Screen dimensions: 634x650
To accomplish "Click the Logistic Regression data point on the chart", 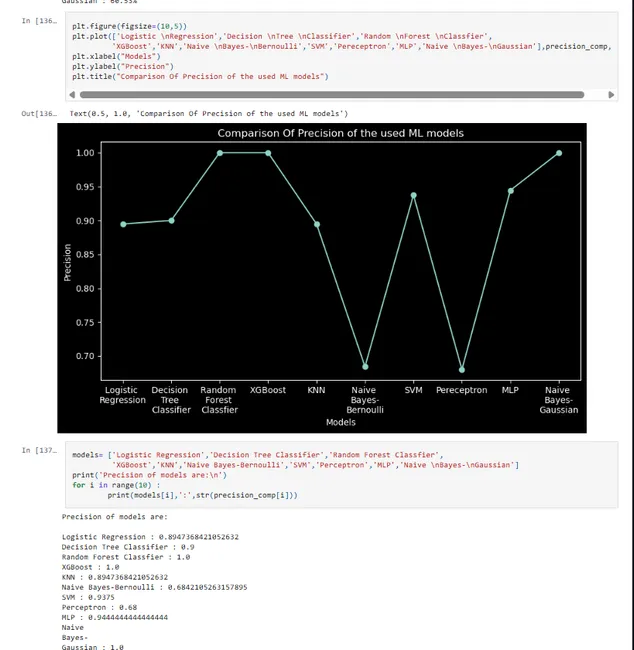I will coord(123,224).
